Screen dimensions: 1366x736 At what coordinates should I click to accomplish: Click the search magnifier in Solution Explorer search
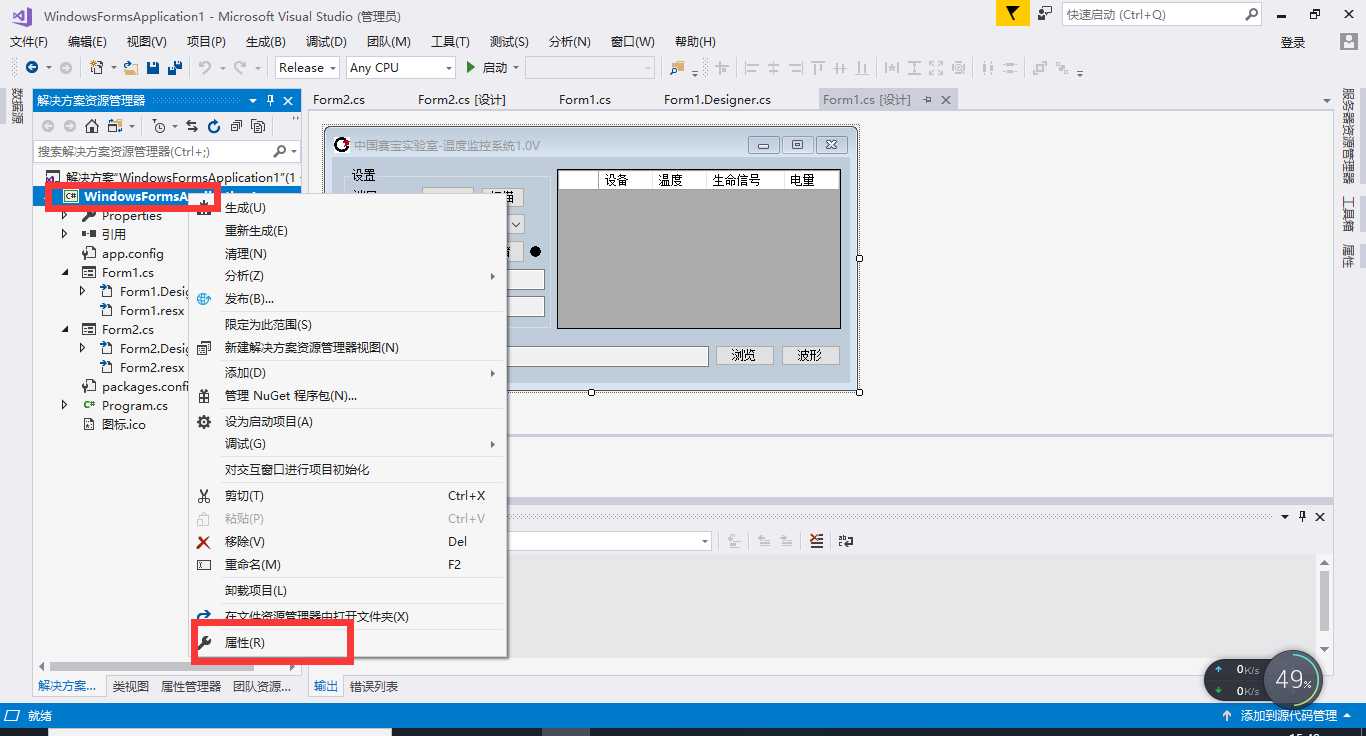click(x=280, y=151)
